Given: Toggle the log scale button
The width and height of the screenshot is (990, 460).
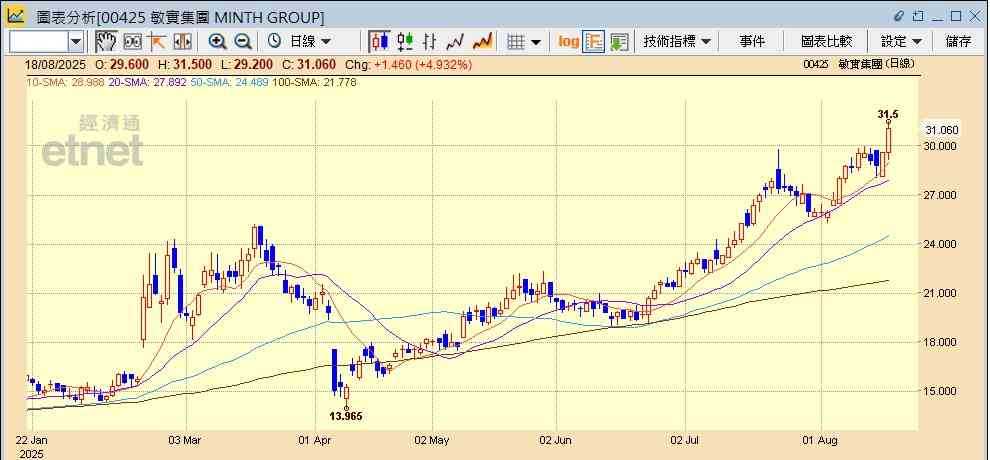Looking at the screenshot, I should point(568,42).
